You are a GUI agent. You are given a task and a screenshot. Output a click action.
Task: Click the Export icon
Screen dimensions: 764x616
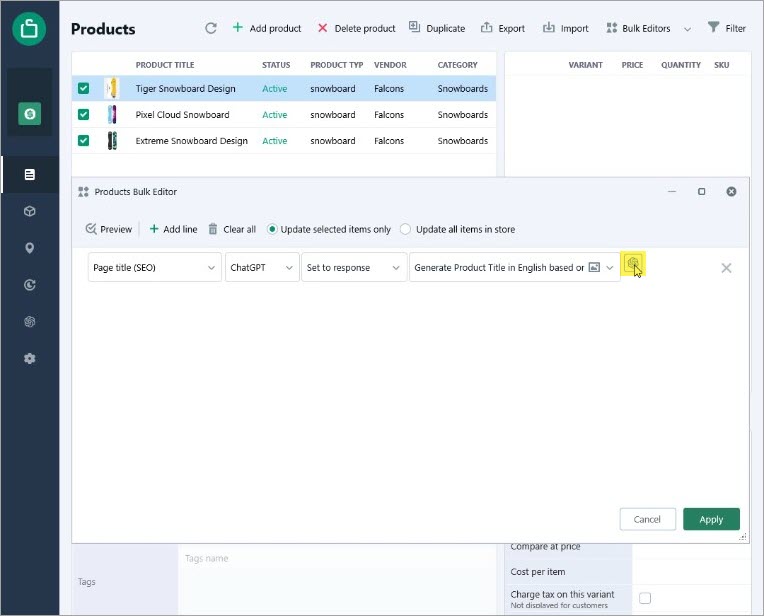486,27
